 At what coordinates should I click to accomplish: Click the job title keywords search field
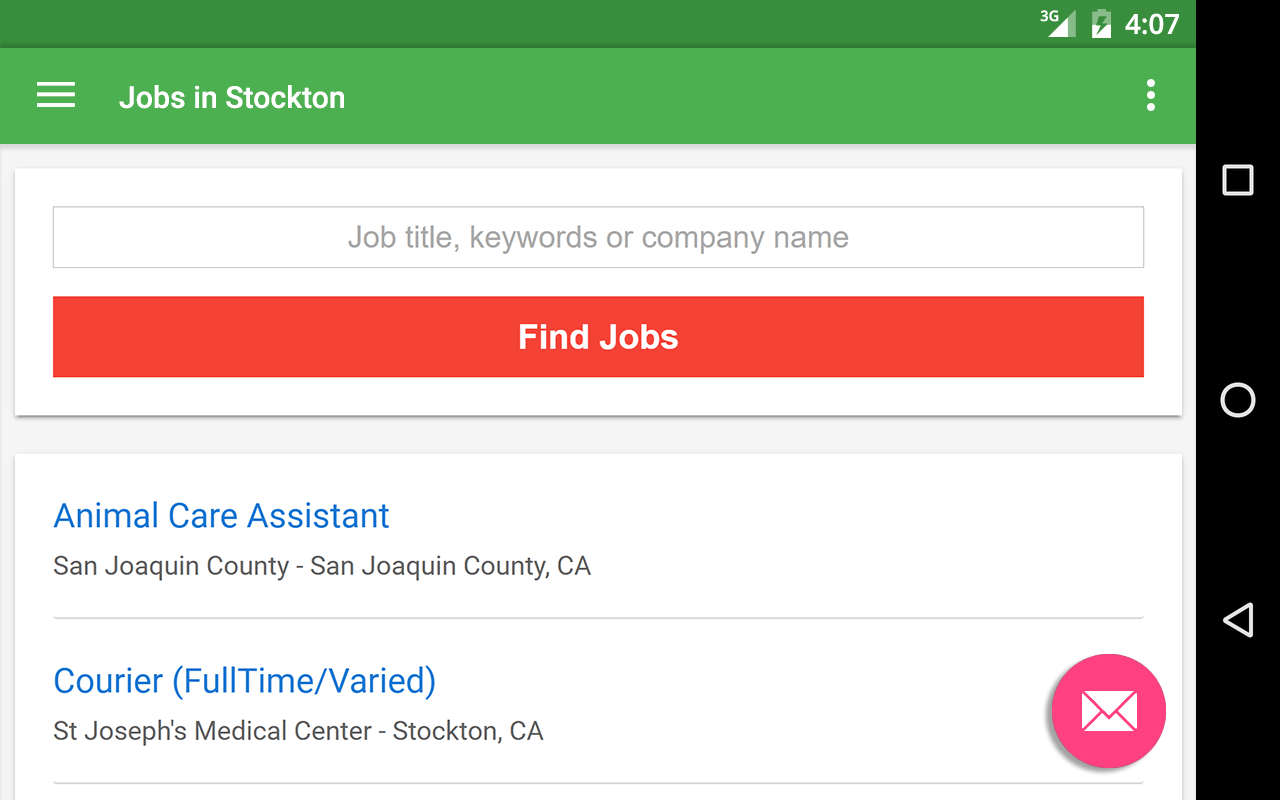pyautogui.click(x=598, y=237)
